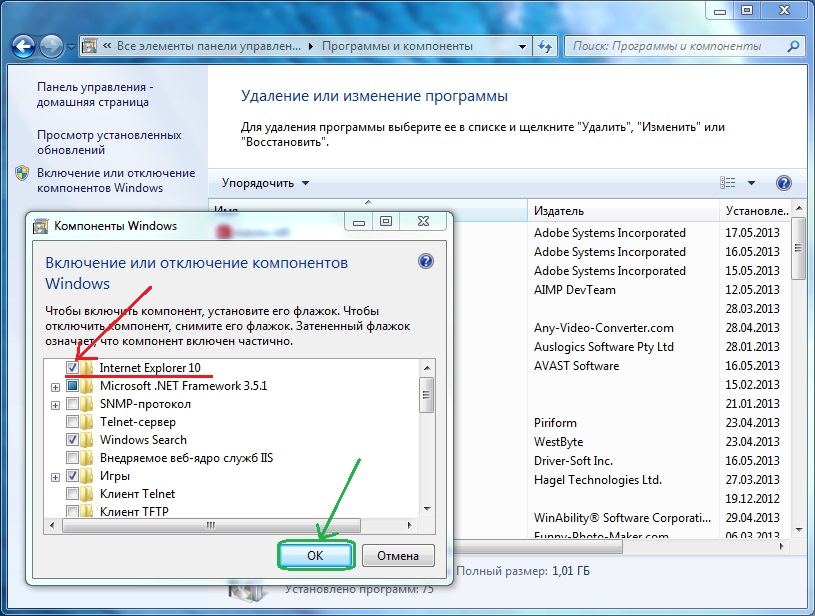Open recent pages dropdown next to Forward

point(71,47)
